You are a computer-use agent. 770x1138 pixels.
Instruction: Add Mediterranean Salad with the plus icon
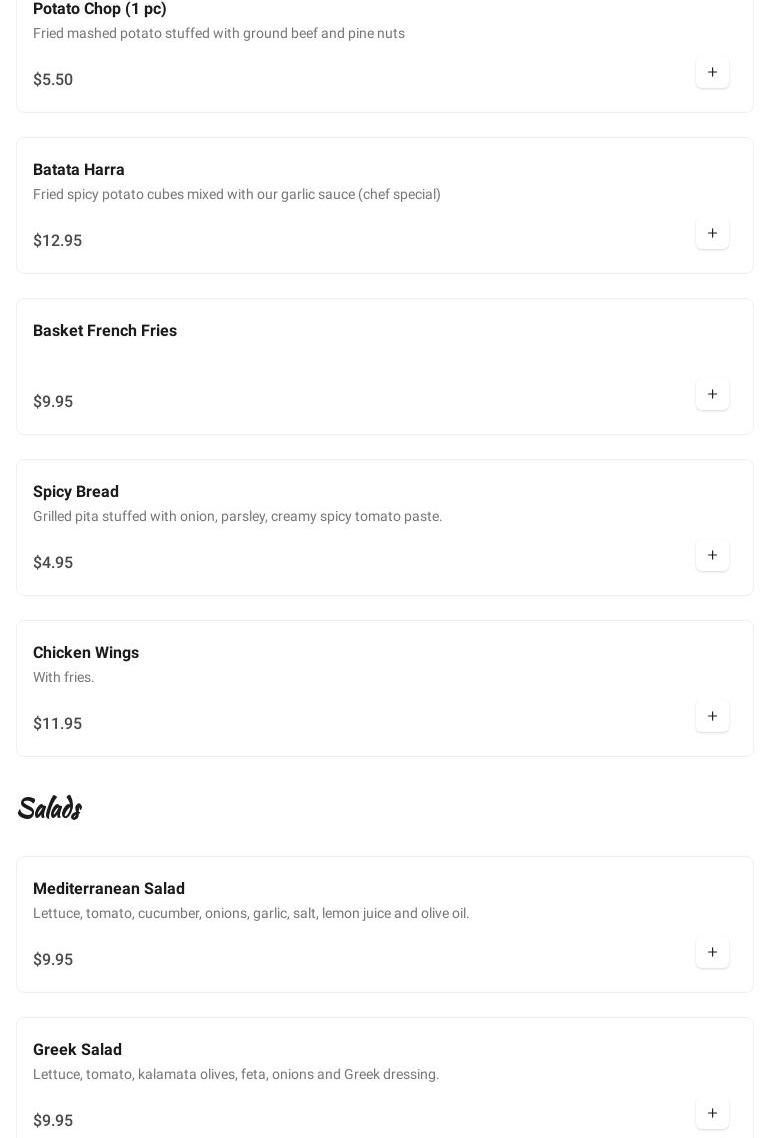point(712,953)
